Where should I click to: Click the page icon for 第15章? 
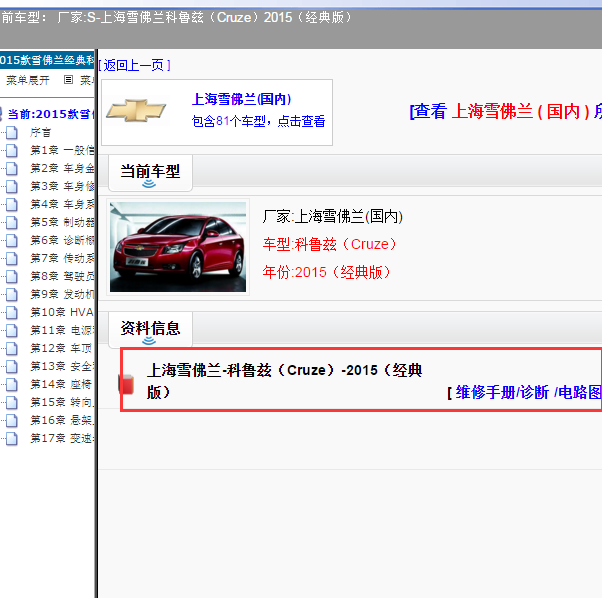click(12, 403)
